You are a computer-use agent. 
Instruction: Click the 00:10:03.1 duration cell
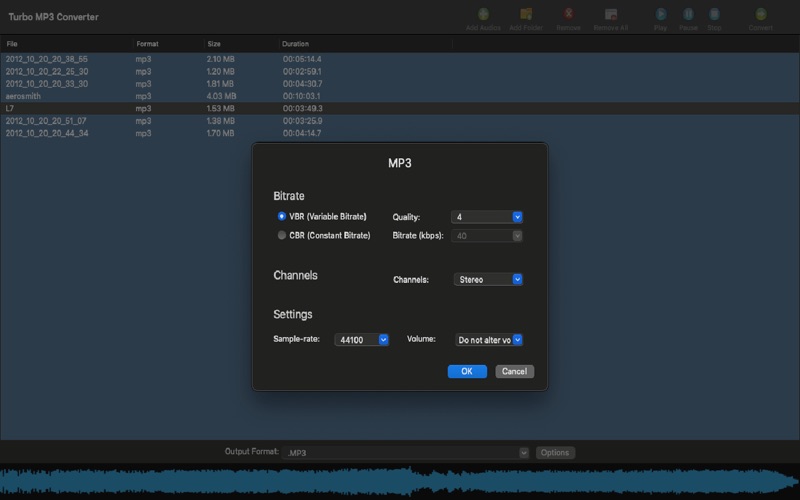pos(302,96)
